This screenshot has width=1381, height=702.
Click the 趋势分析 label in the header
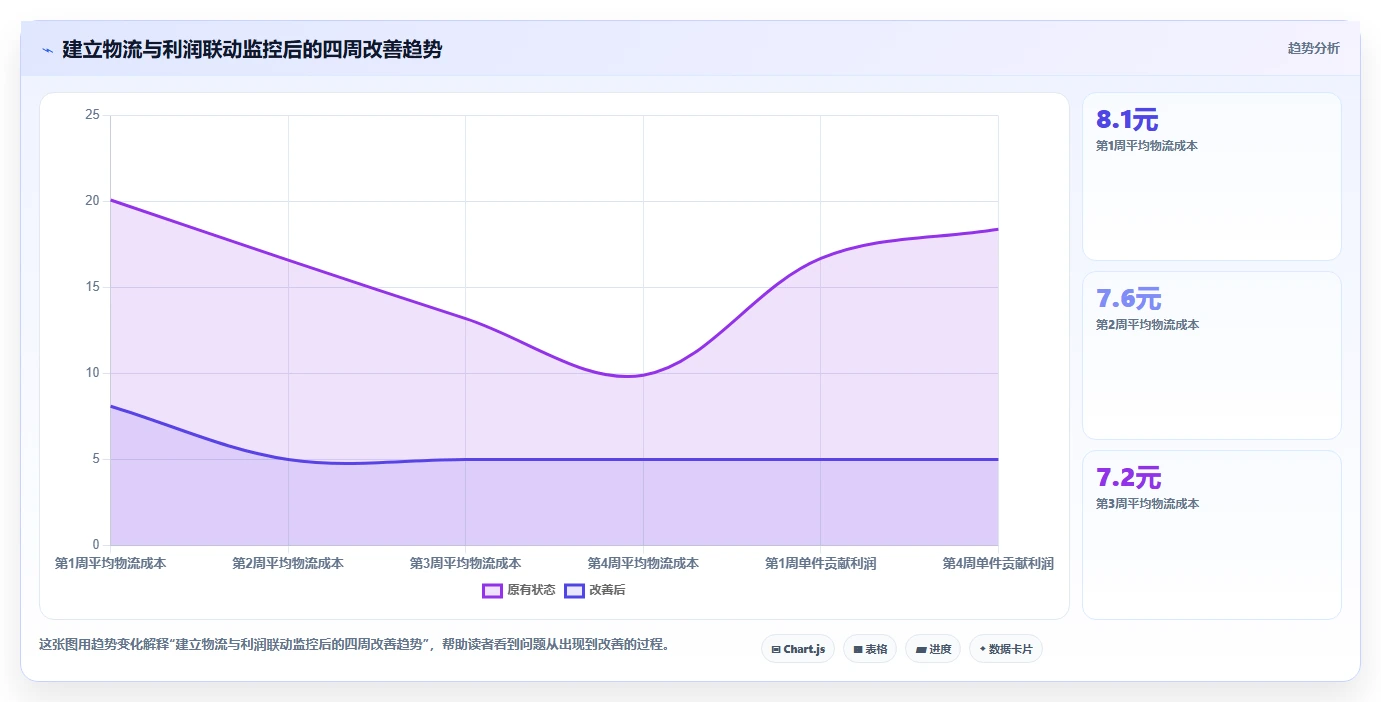pos(1313,49)
